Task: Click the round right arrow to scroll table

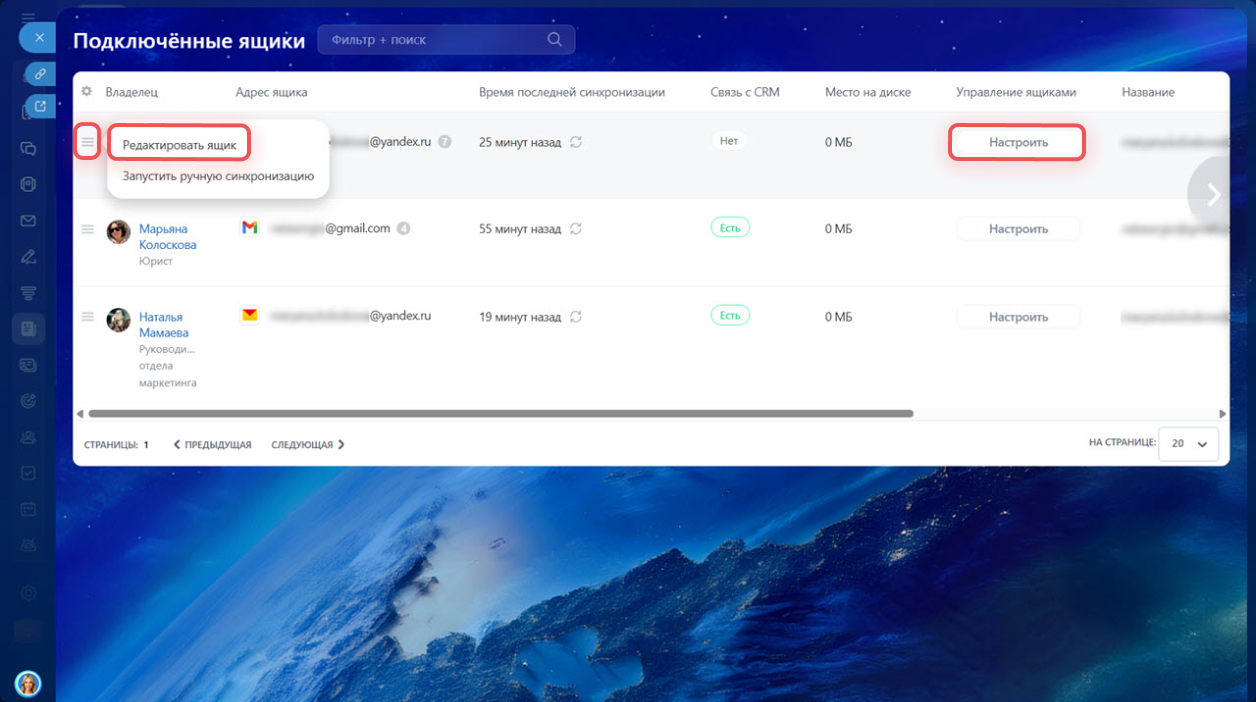Action: [1214, 195]
